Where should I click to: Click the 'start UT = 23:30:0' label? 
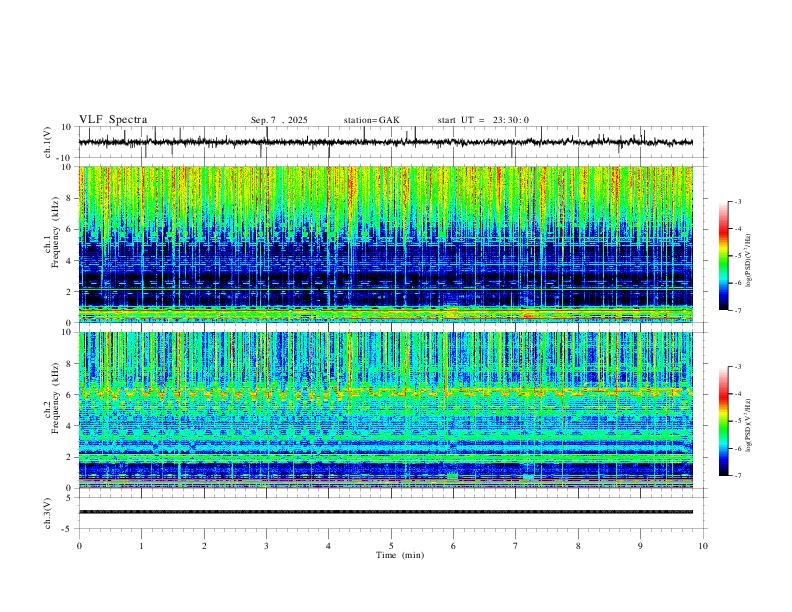(x=483, y=120)
